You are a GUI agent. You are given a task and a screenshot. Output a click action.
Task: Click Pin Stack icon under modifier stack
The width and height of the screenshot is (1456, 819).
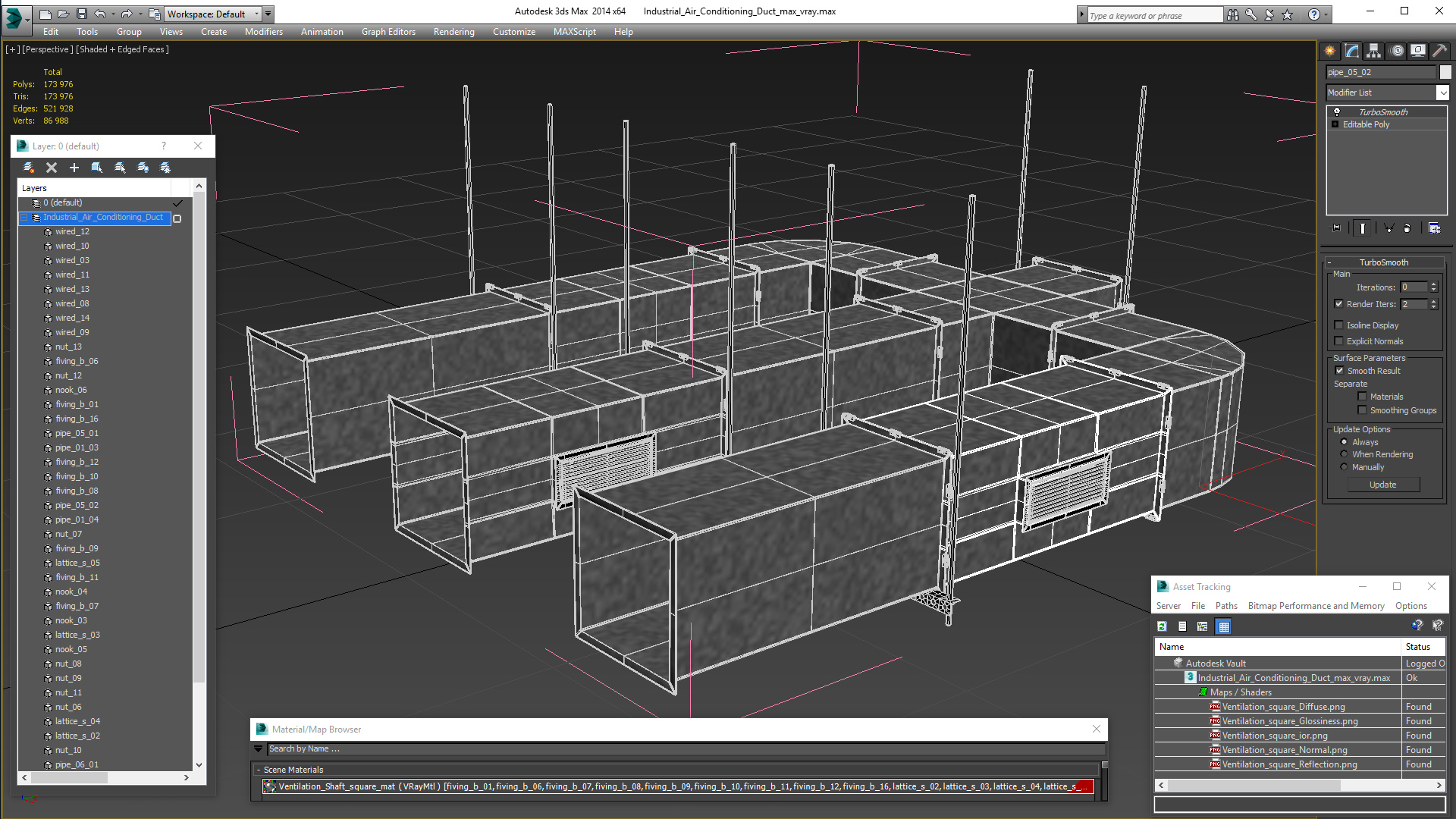pos(1336,227)
